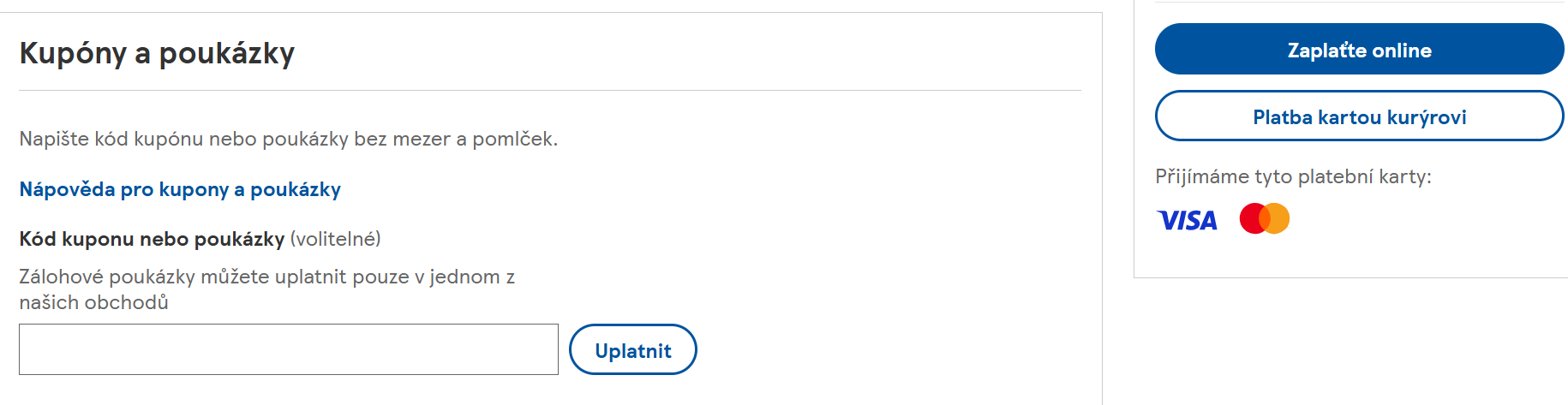Image resolution: width=1568 pixels, height=405 pixels.
Task: Click the Kupóny a poukázky heading
Action: [157, 53]
